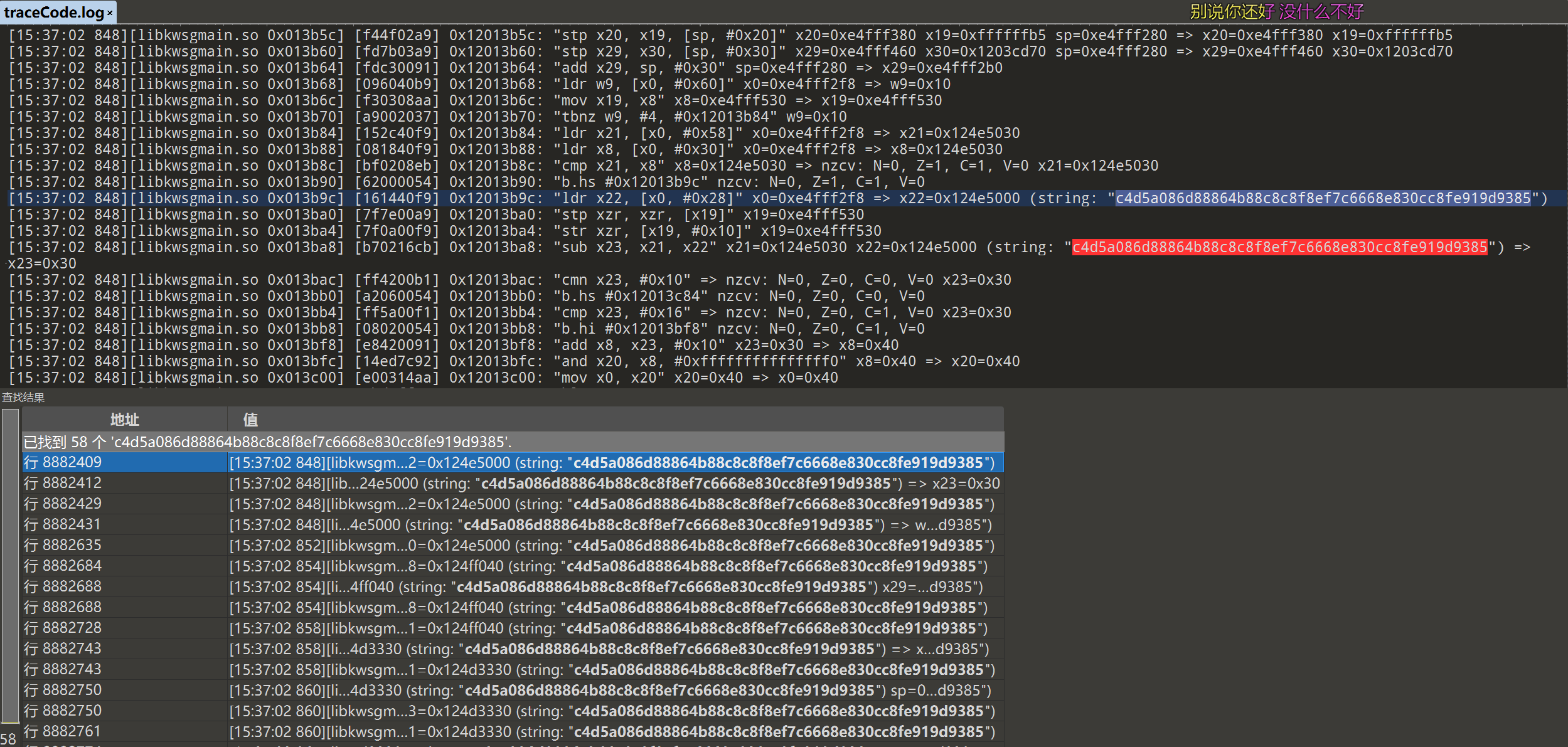
Task: Switch to the traceCode.log tab
Action: [53, 13]
